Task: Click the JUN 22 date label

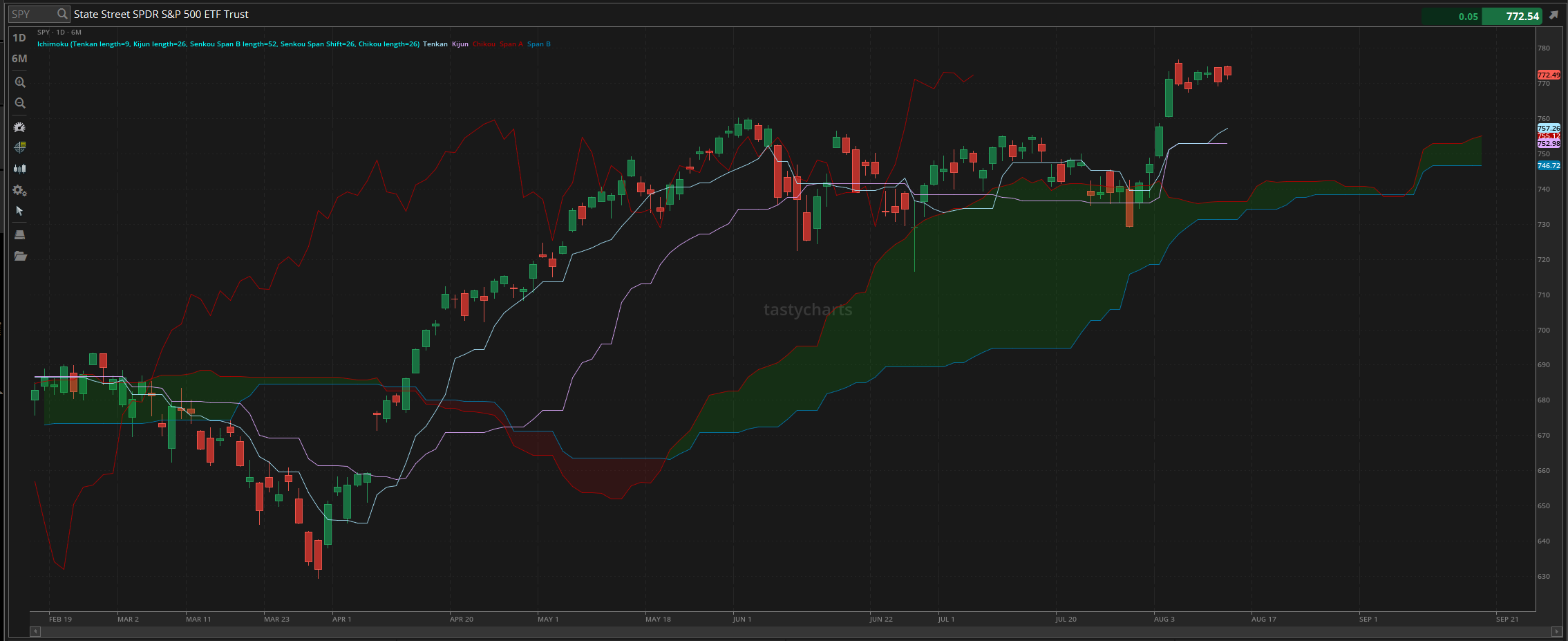Action: tap(881, 619)
